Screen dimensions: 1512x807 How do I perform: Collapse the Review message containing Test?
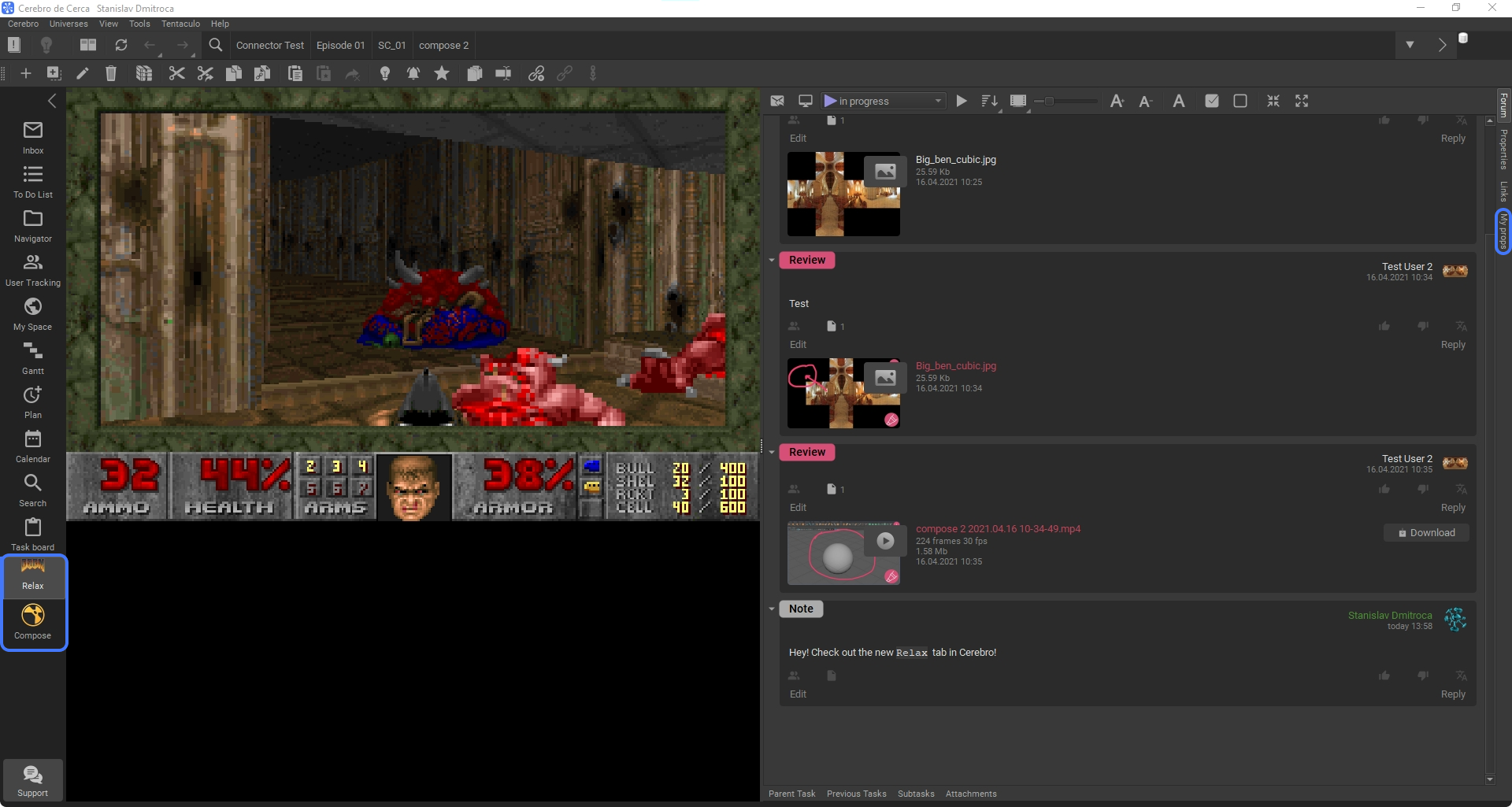(x=772, y=260)
